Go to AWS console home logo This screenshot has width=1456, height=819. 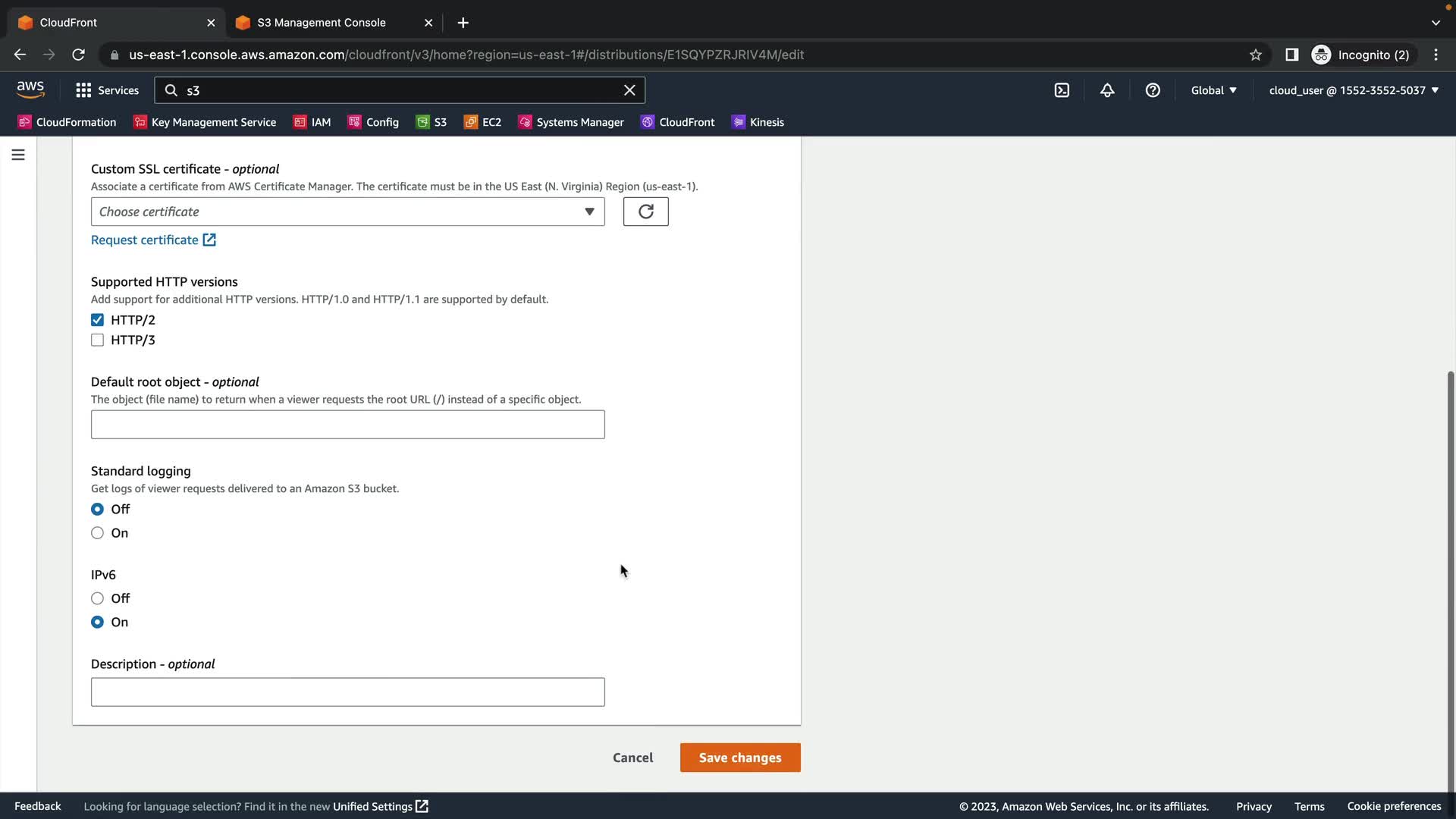coord(30,89)
